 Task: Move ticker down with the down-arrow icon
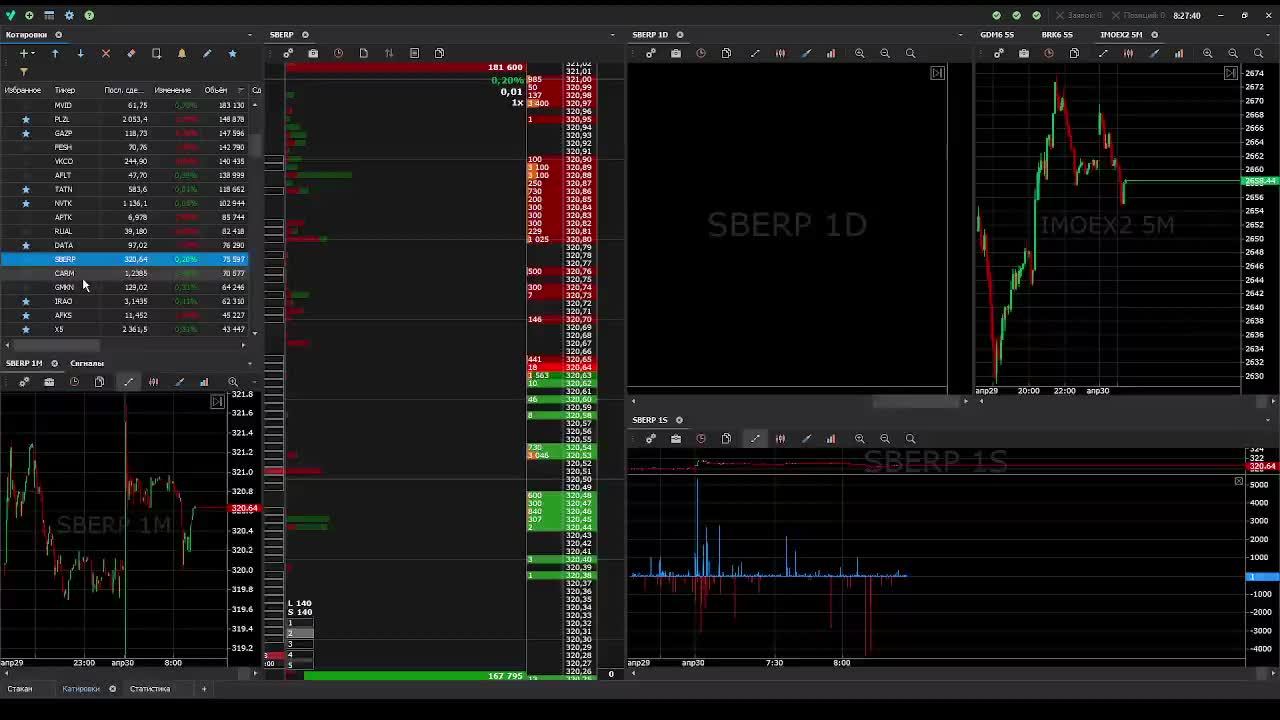pyautogui.click(x=80, y=53)
